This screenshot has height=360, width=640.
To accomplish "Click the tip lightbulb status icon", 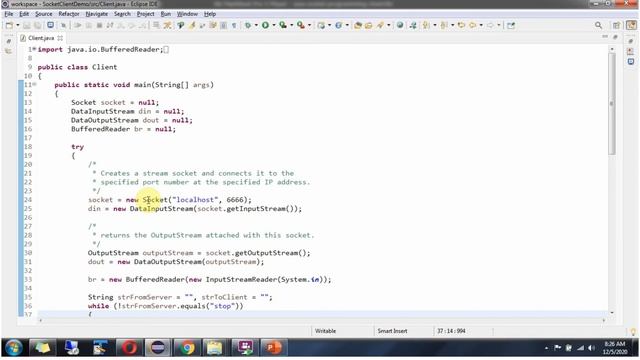I will click(633, 331).
